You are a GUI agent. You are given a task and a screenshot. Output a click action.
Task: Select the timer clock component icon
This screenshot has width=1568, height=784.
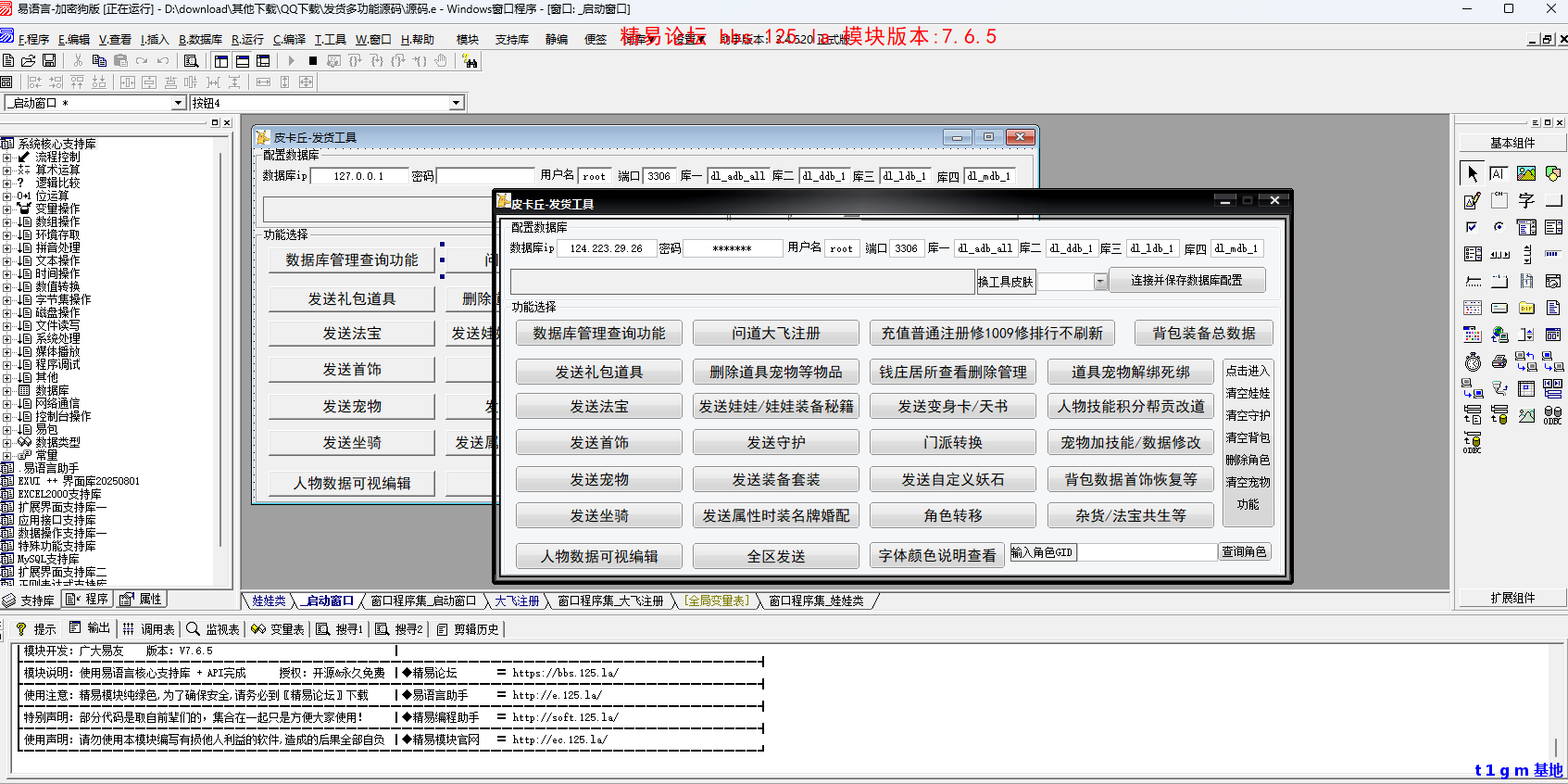[1473, 361]
